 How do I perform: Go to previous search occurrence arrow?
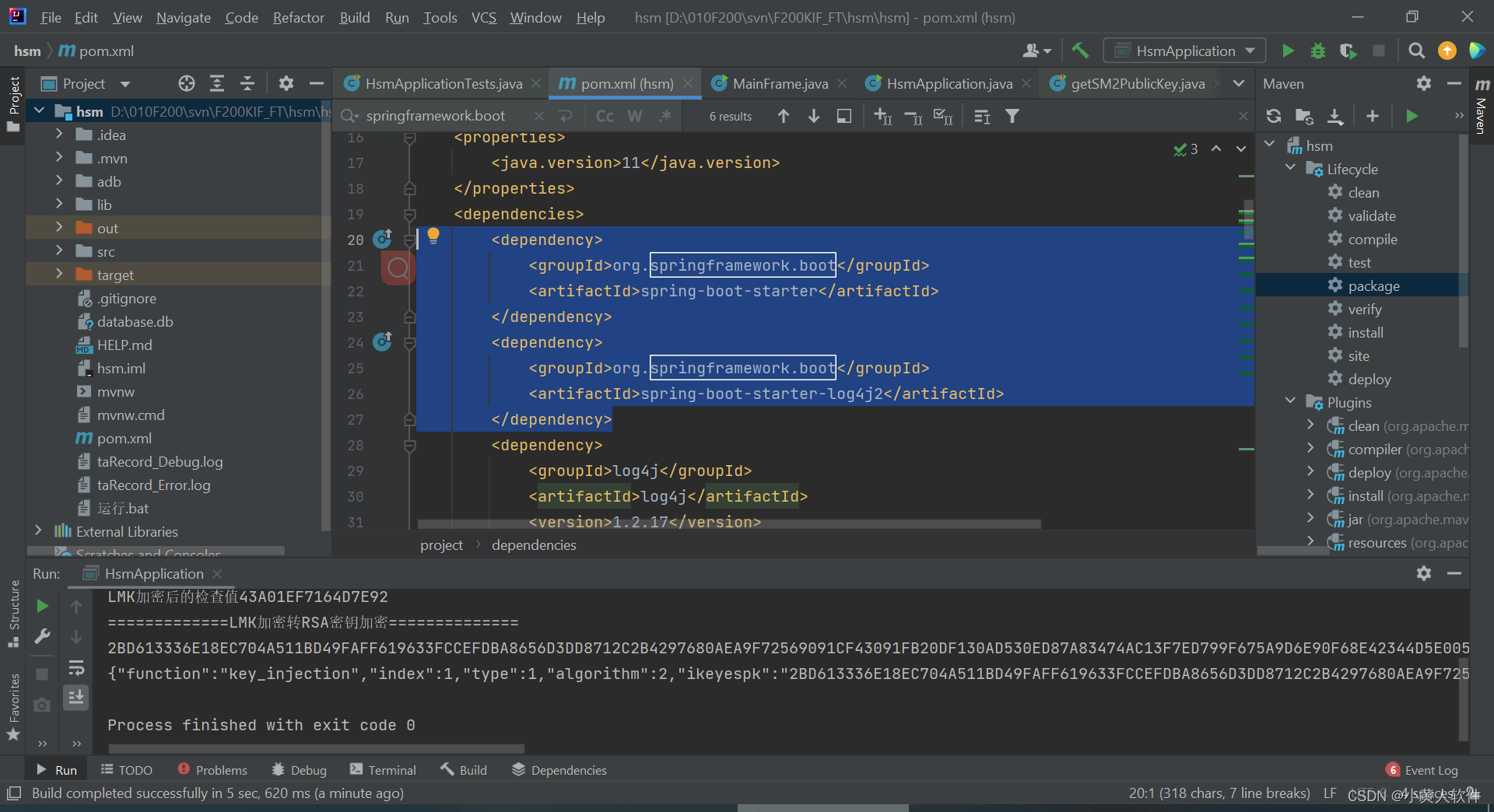tap(784, 116)
